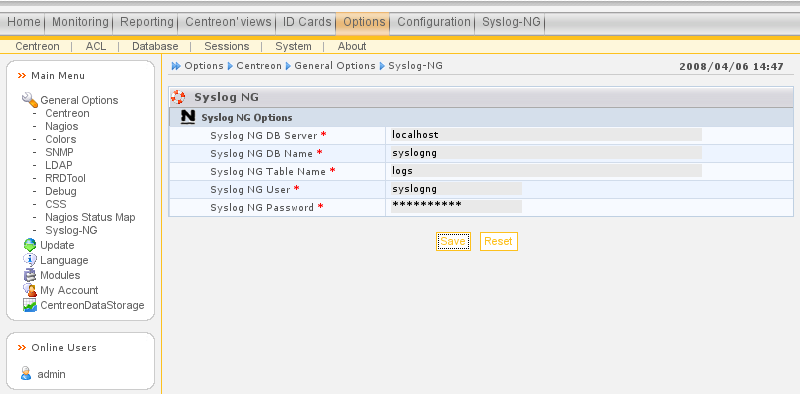The width and height of the screenshot is (800, 394).
Task: Open the Nagios general options
Action: 62,126
